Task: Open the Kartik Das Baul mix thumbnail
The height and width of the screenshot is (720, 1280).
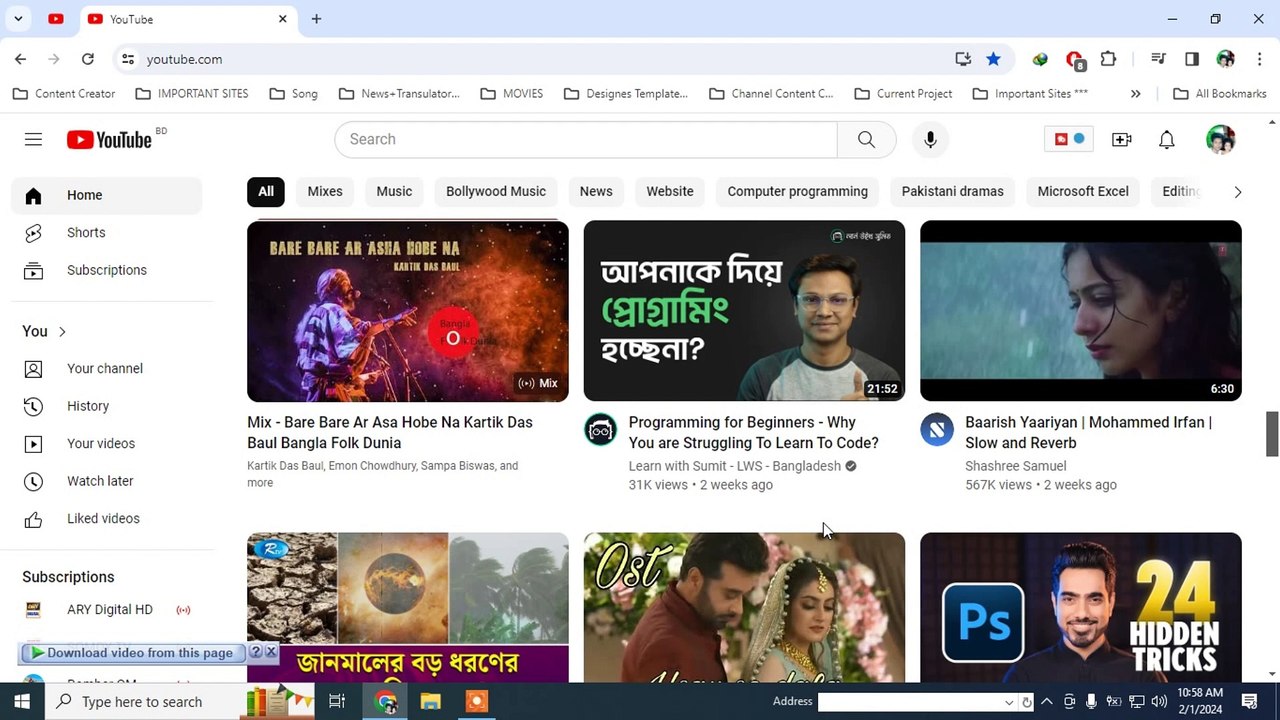Action: (x=408, y=311)
